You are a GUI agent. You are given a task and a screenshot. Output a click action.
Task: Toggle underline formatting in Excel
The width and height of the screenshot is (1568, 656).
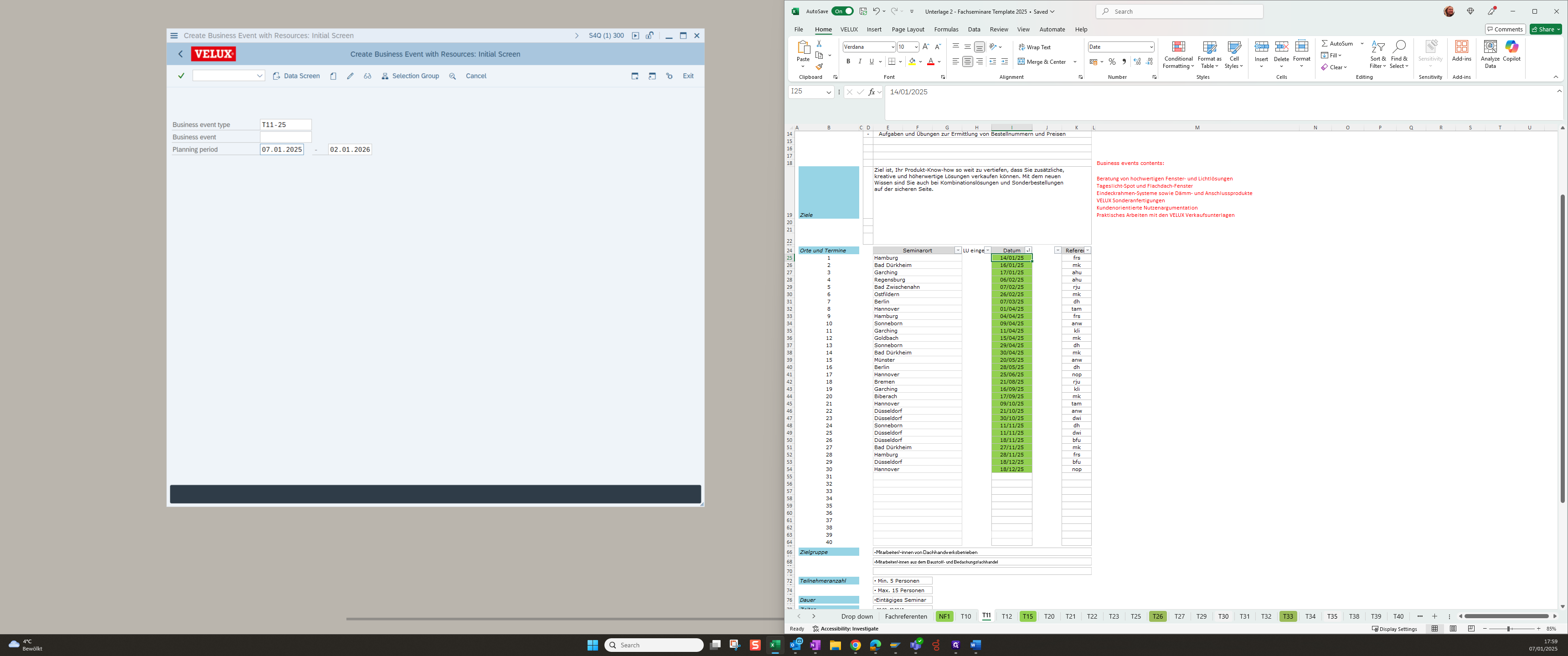coord(871,61)
